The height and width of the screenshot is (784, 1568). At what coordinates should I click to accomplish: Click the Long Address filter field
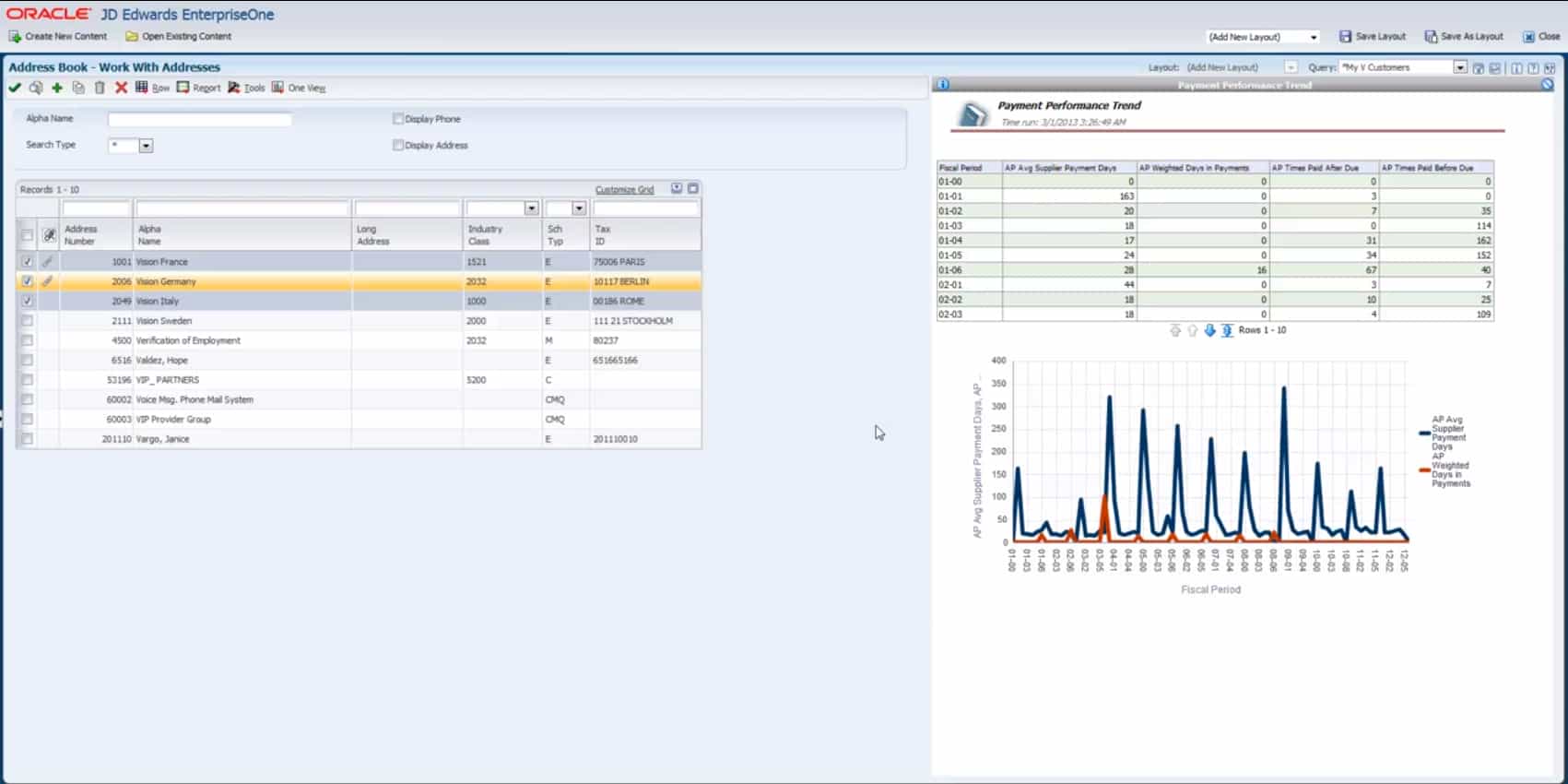(x=407, y=208)
